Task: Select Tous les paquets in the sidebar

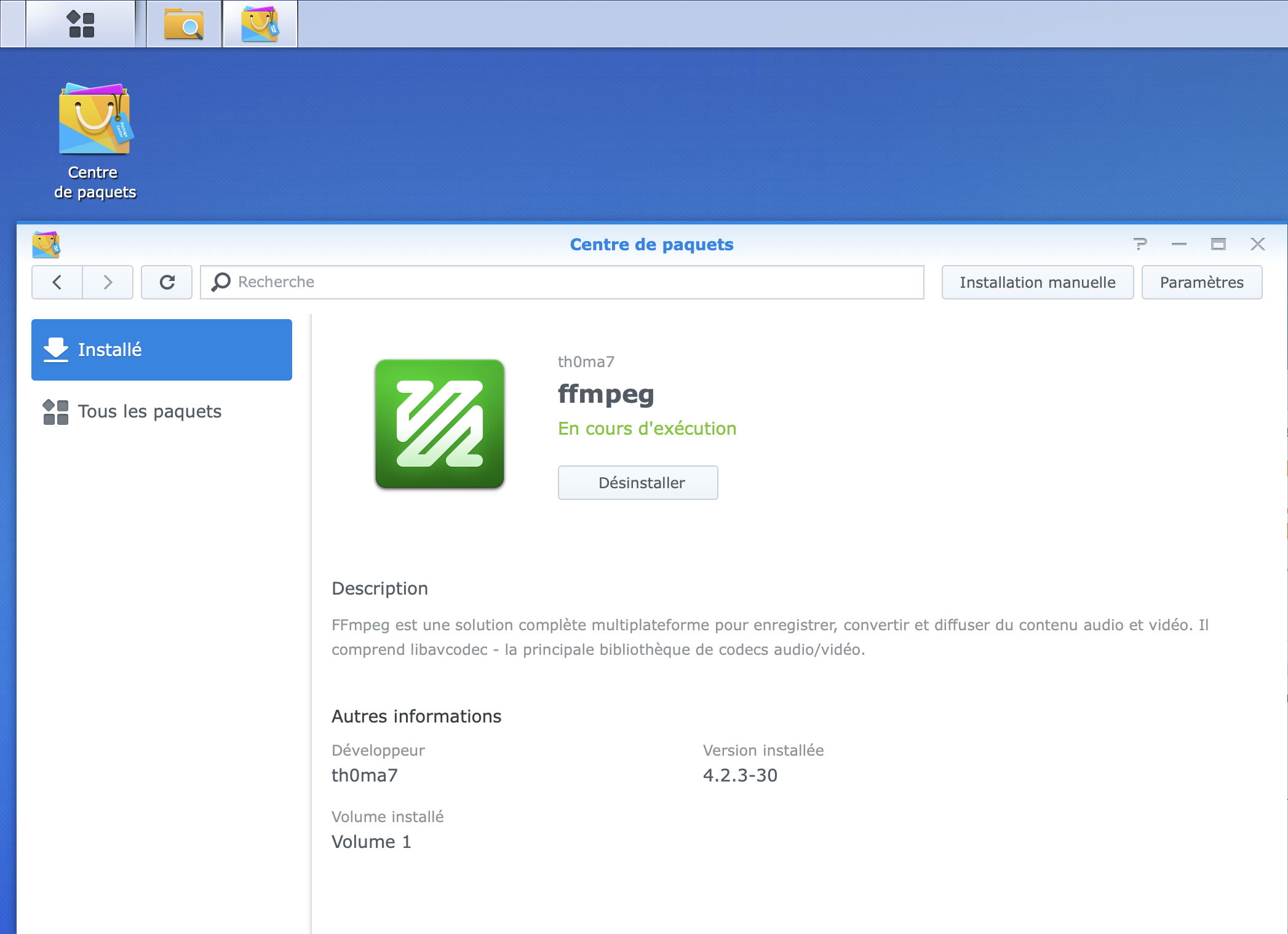Action: click(149, 411)
